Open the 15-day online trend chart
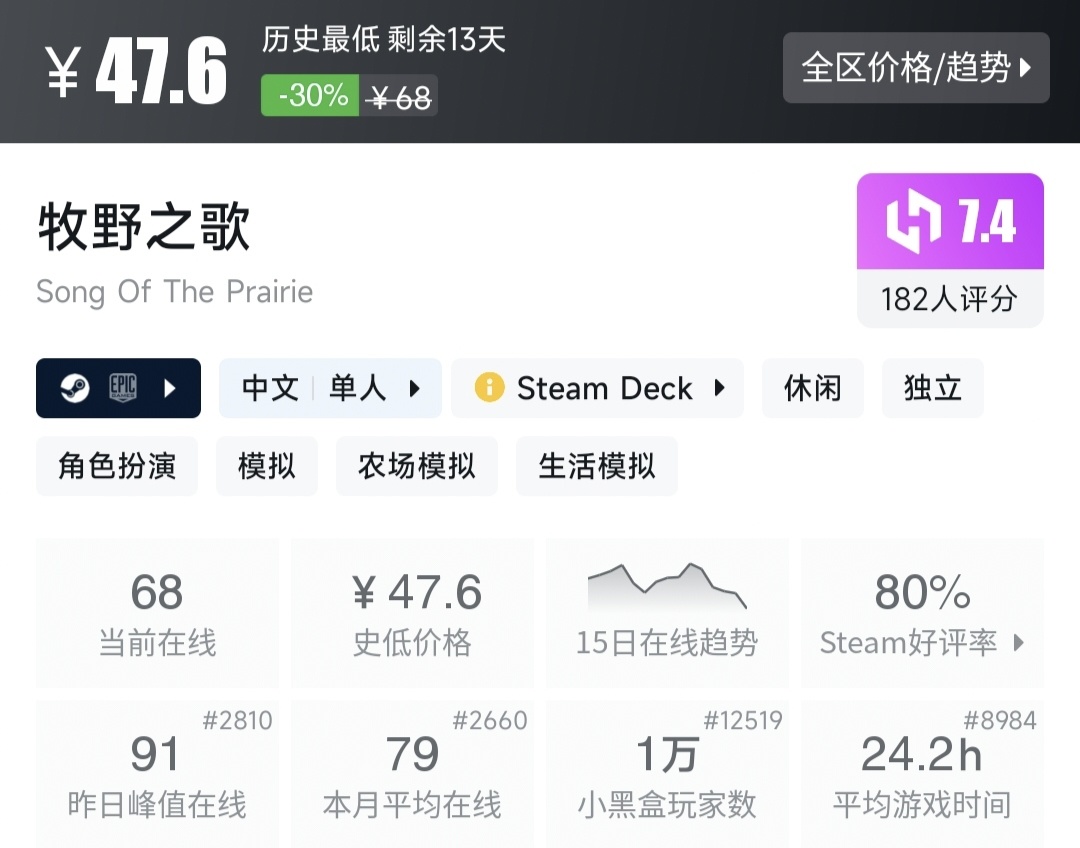Viewport: 1080px width, 848px height. tap(666, 588)
